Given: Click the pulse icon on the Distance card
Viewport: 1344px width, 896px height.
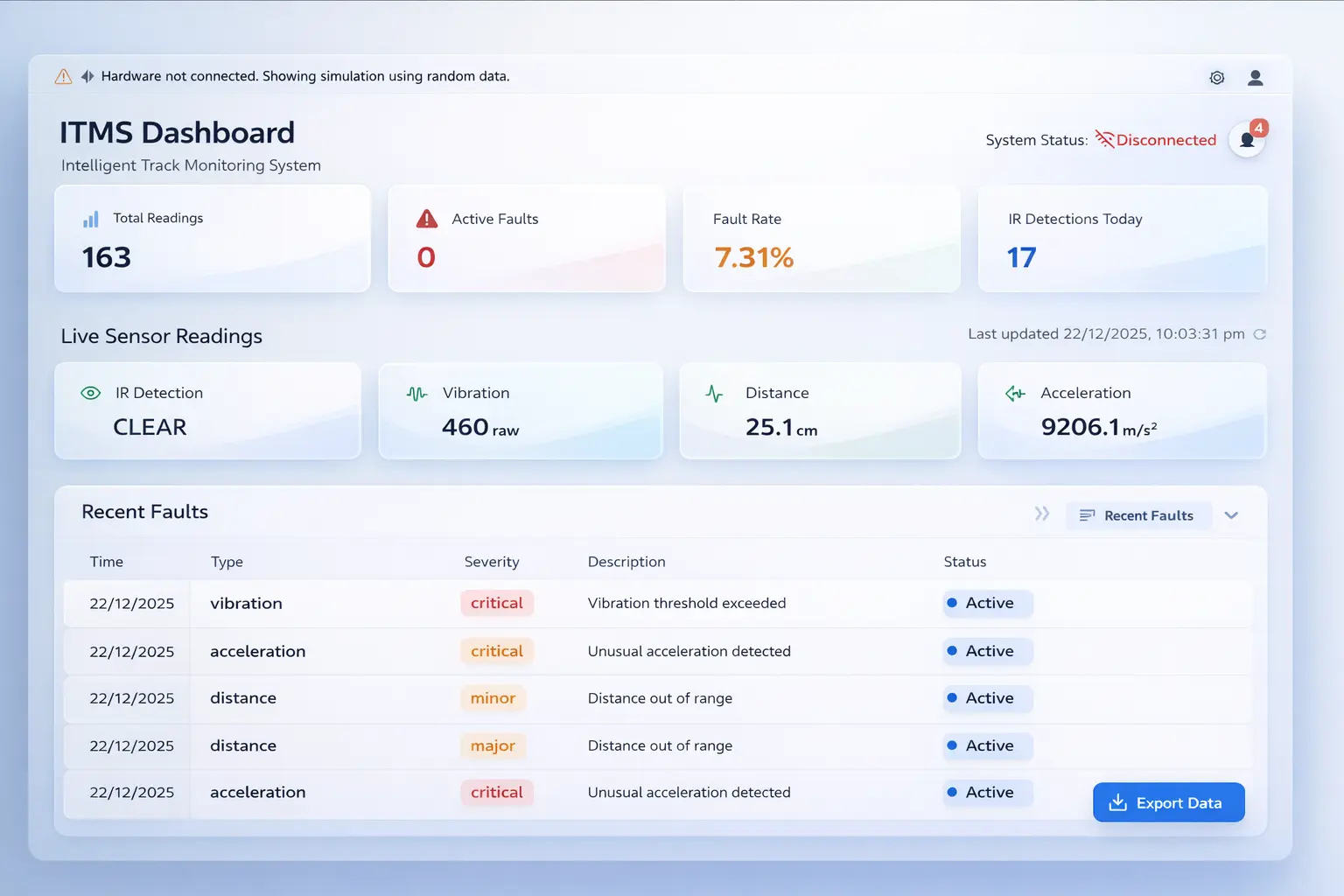Looking at the screenshot, I should click(715, 394).
